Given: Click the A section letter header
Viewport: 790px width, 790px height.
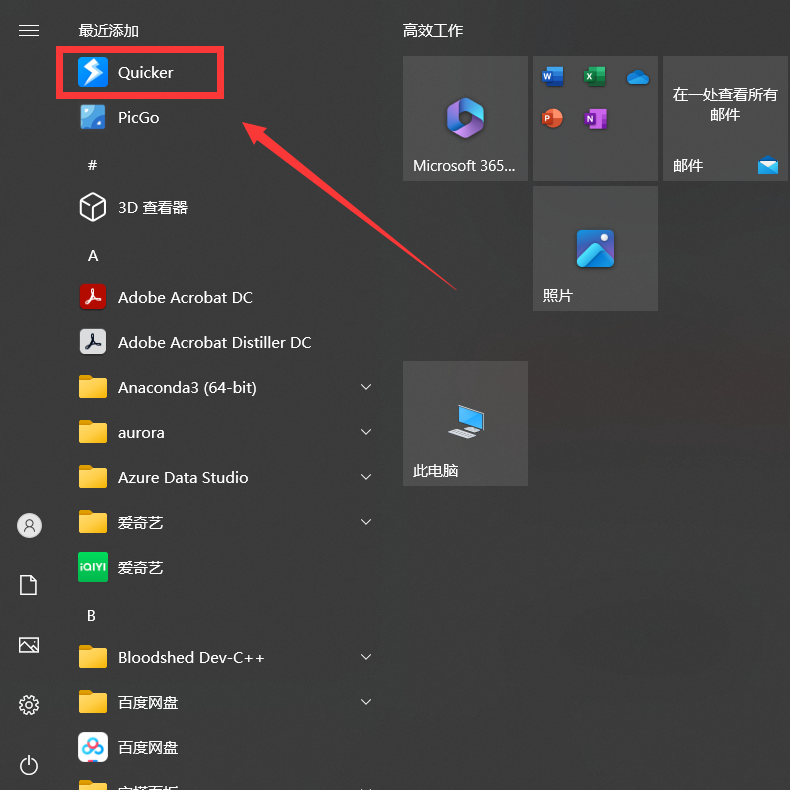Looking at the screenshot, I should (x=93, y=256).
